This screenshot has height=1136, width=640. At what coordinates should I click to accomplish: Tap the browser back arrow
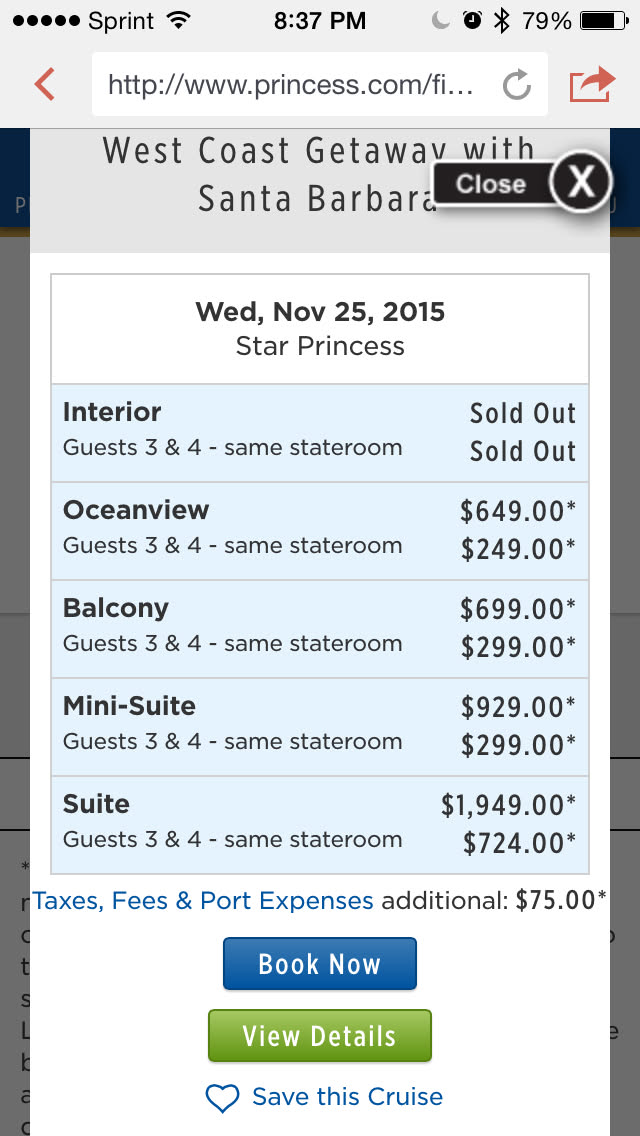(x=45, y=84)
